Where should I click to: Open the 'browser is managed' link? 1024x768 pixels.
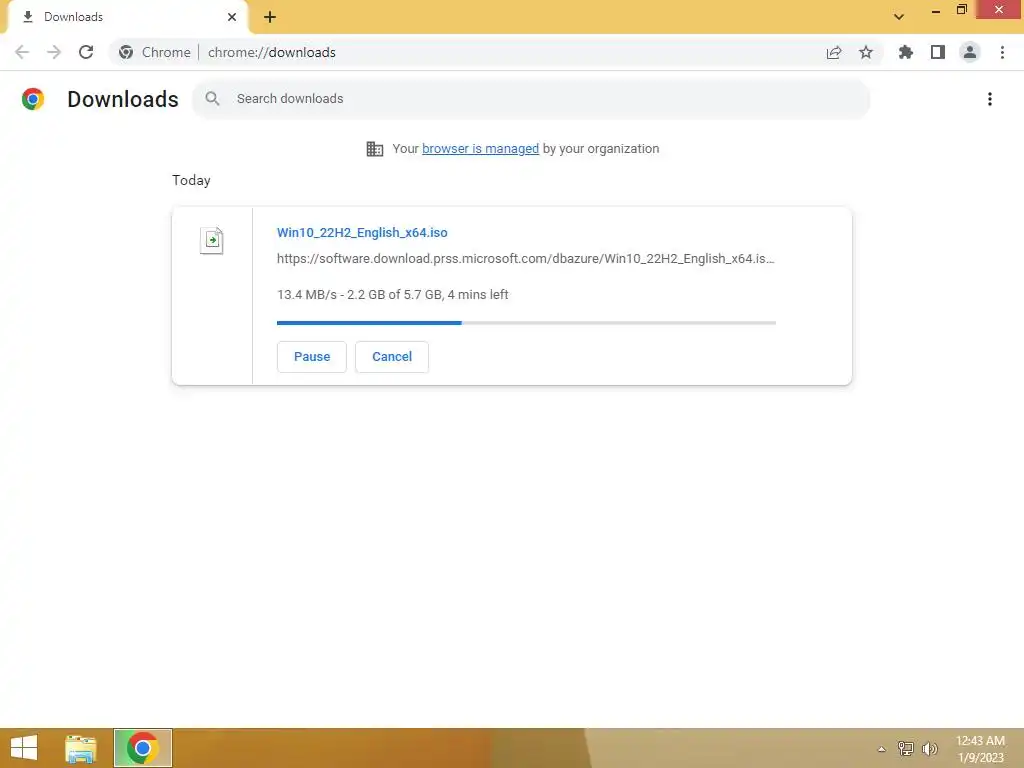click(481, 149)
